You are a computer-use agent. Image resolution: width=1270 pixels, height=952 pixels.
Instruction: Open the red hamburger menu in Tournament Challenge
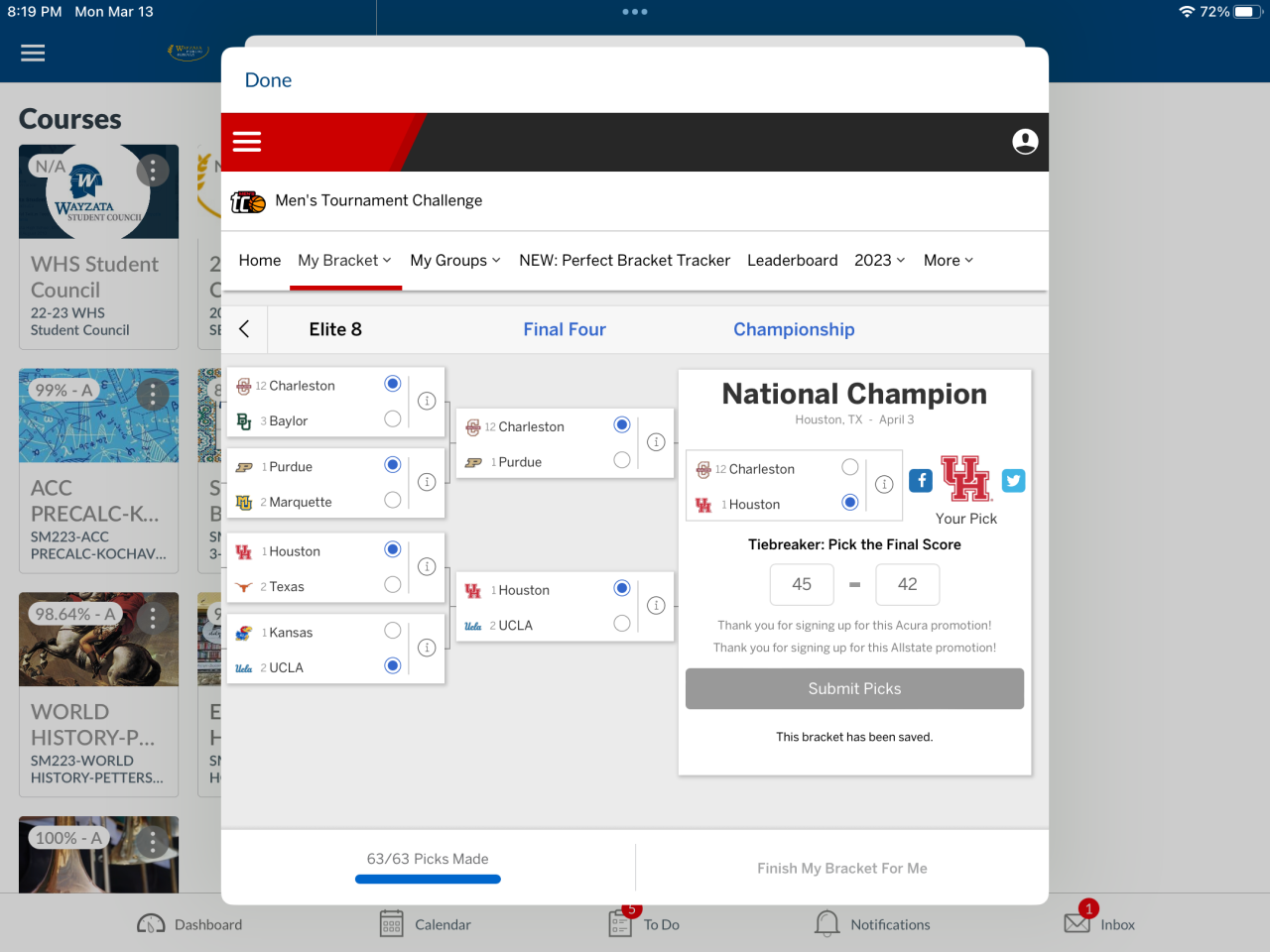[x=247, y=142]
